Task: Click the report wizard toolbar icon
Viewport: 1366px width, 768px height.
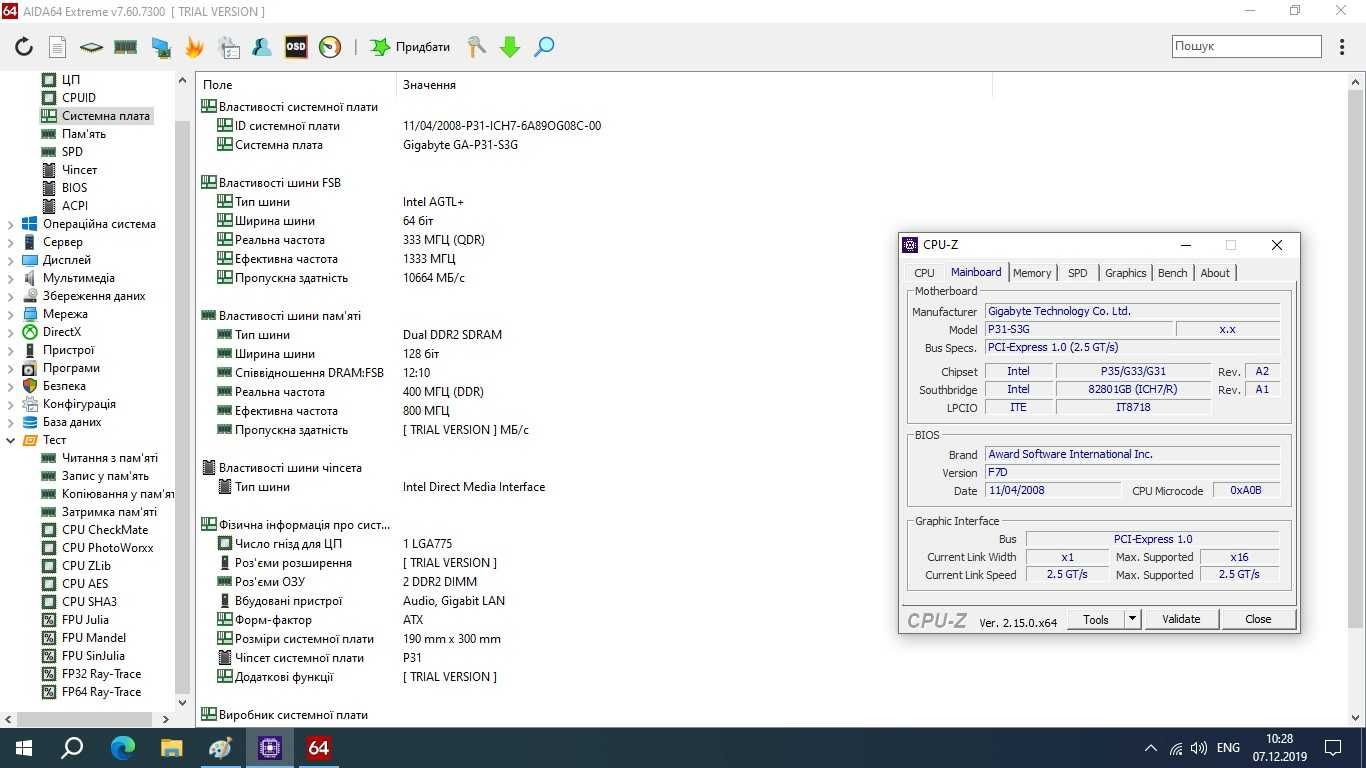Action: pyautogui.click(x=229, y=47)
